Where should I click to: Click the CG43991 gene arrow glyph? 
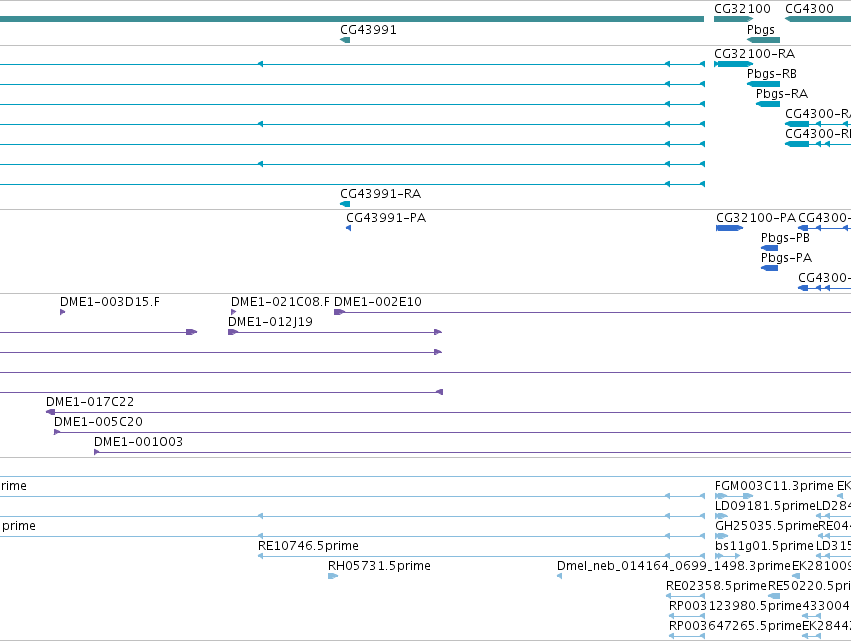pos(345,40)
